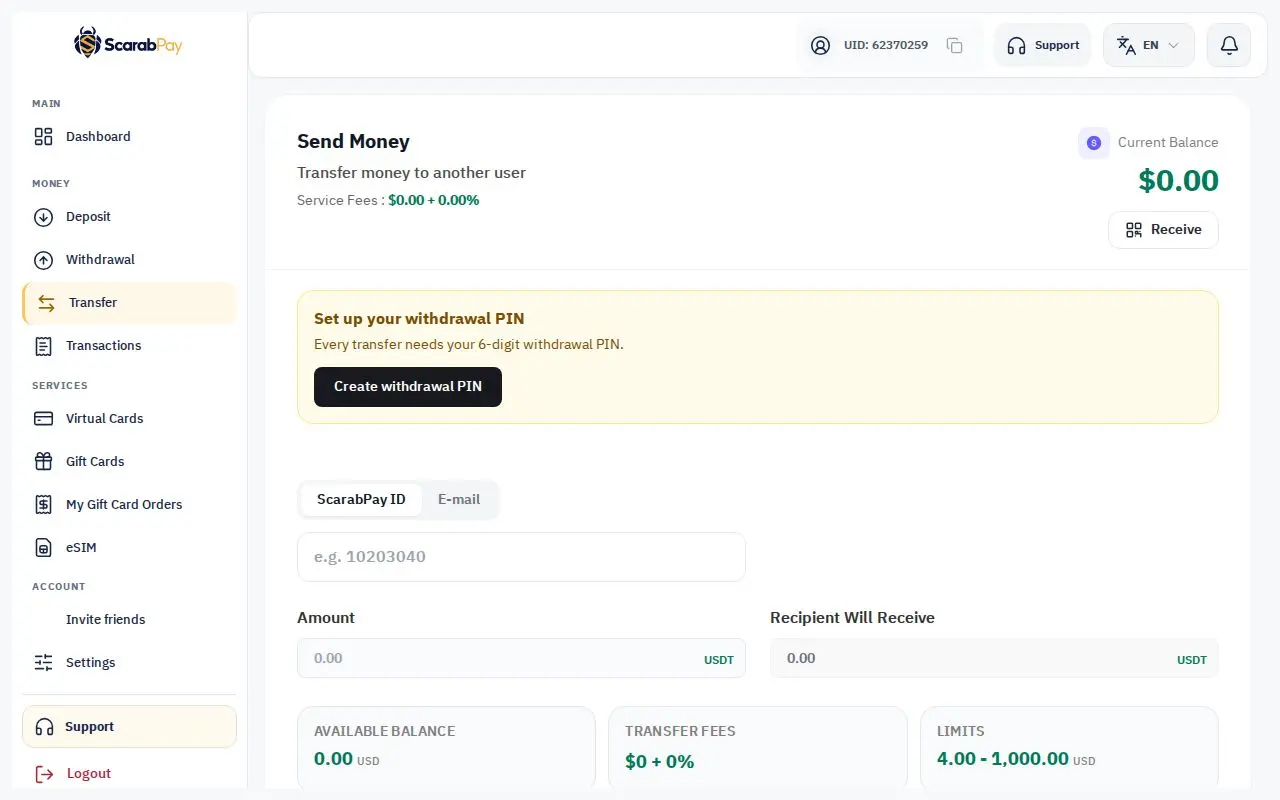
Task: Open Invite friends in the sidebar
Action: coord(129,620)
